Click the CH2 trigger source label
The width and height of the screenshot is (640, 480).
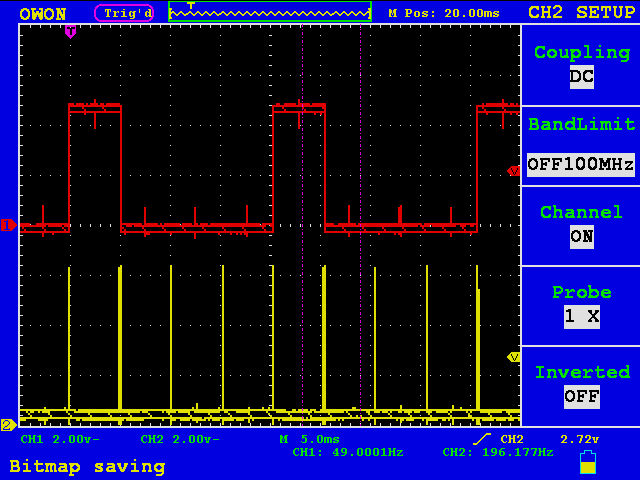pyautogui.click(x=512, y=439)
